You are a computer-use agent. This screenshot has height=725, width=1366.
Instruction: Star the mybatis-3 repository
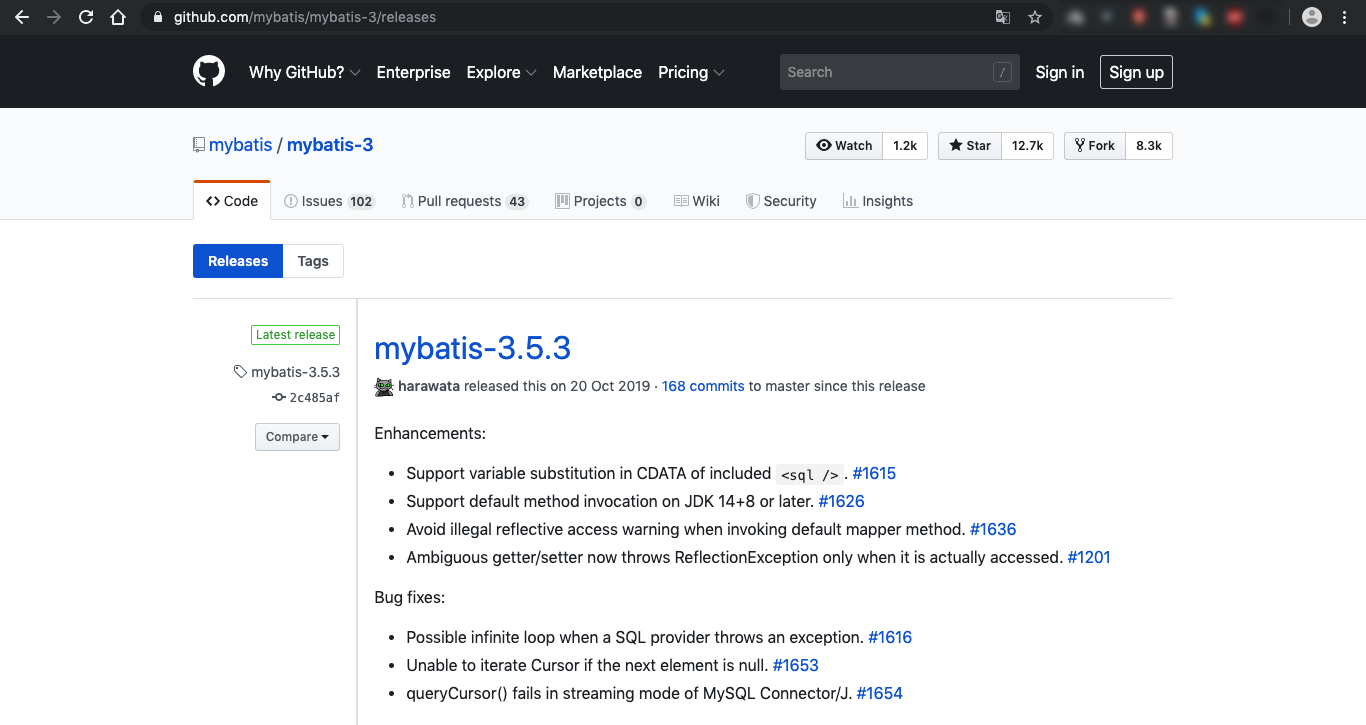(969, 146)
